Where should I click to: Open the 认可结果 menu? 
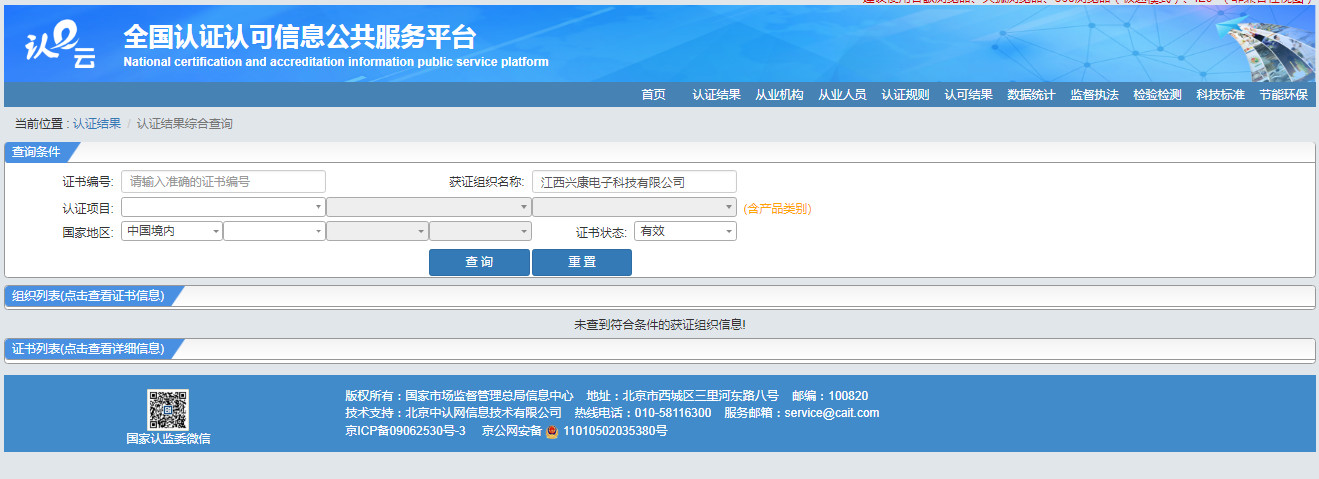pyautogui.click(x=968, y=95)
